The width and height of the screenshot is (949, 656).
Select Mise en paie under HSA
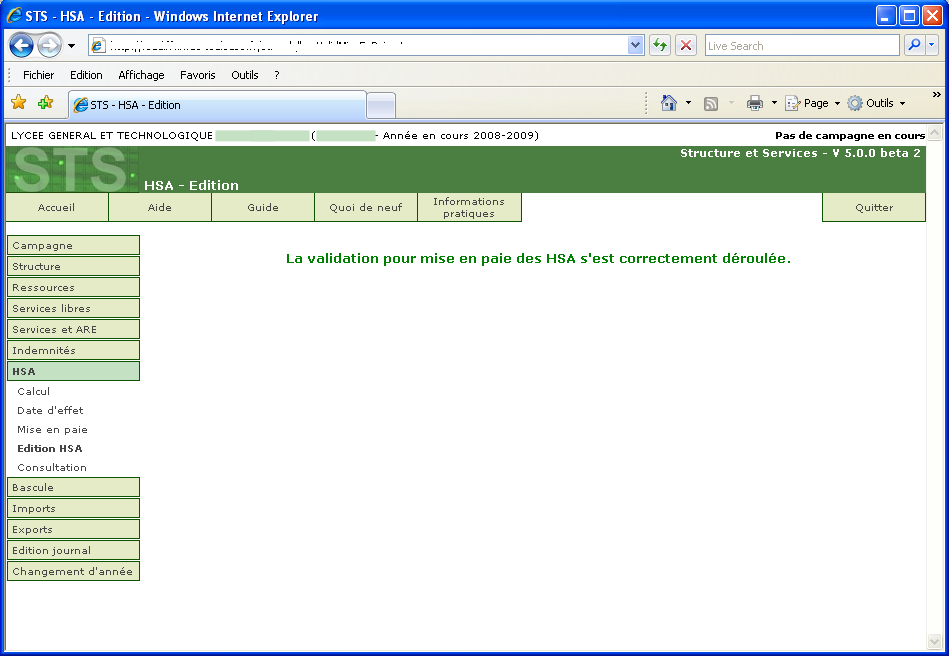pos(52,430)
